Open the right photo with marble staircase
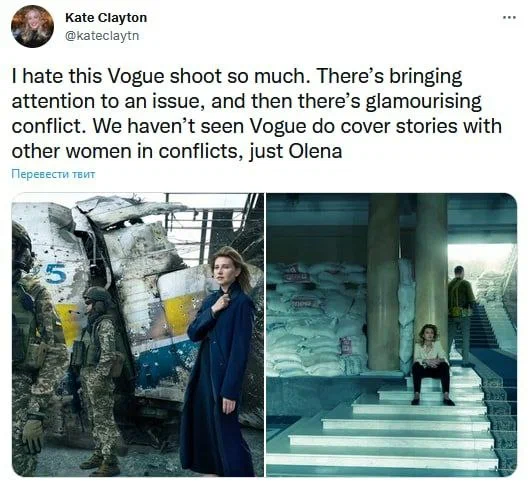The height and width of the screenshot is (485, 530). tap(392, 335)
